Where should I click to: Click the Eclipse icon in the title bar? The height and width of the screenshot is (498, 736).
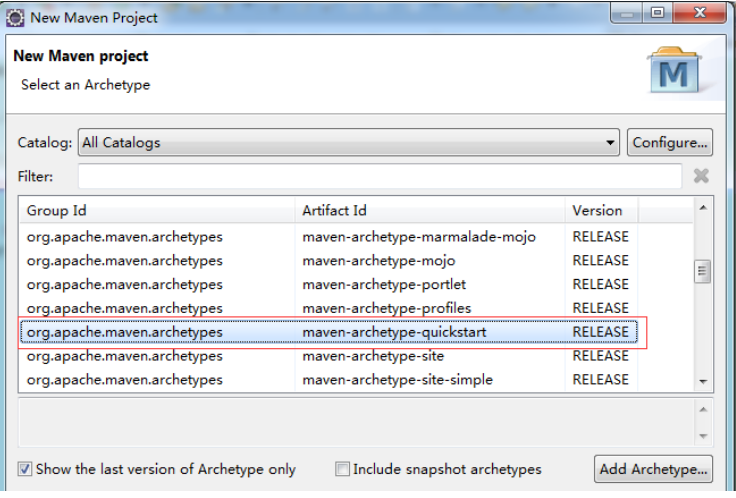pos(15,18)
